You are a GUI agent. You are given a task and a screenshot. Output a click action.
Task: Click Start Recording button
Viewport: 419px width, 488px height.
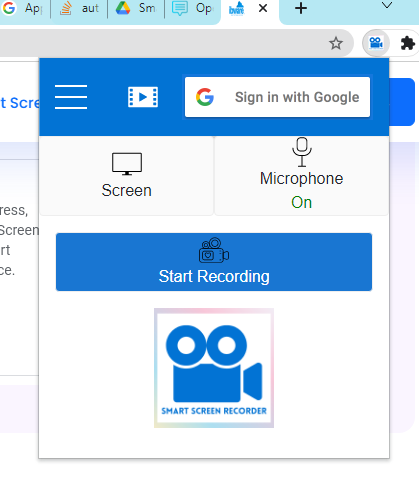[214, 262]
